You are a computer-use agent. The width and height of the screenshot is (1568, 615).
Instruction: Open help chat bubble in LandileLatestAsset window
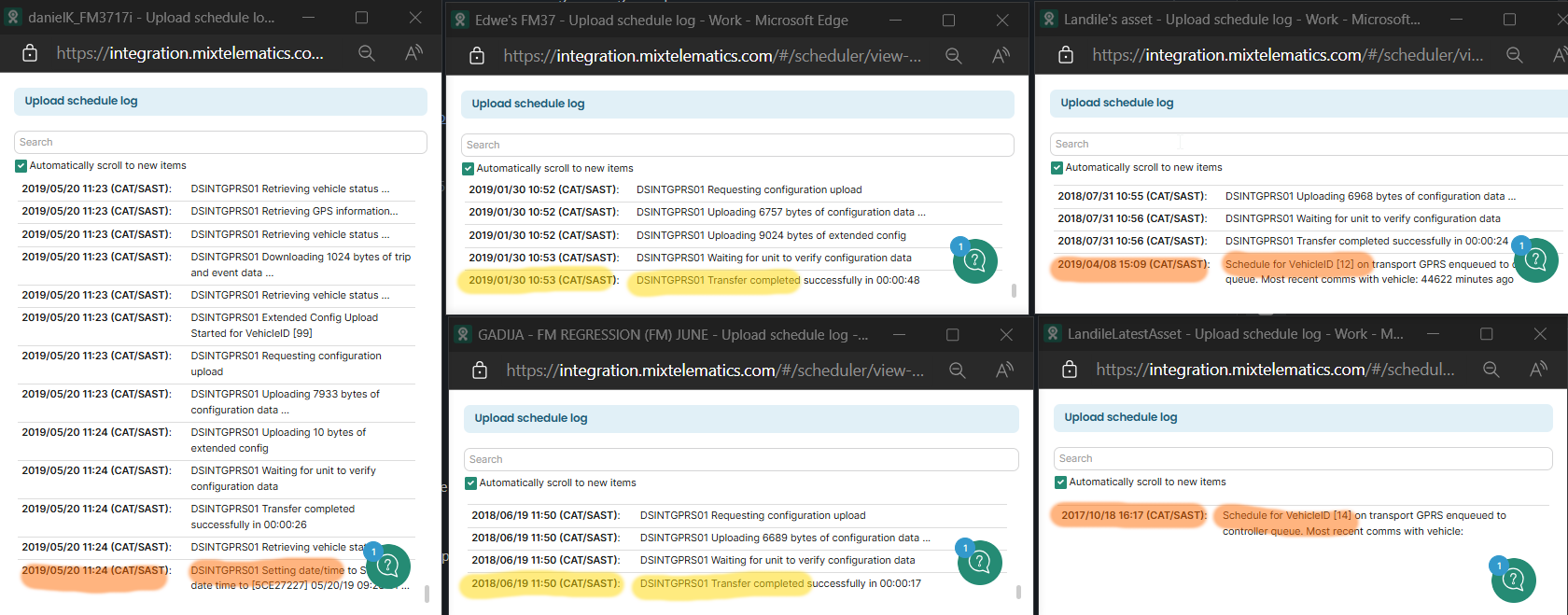[x=1513, y=580]
